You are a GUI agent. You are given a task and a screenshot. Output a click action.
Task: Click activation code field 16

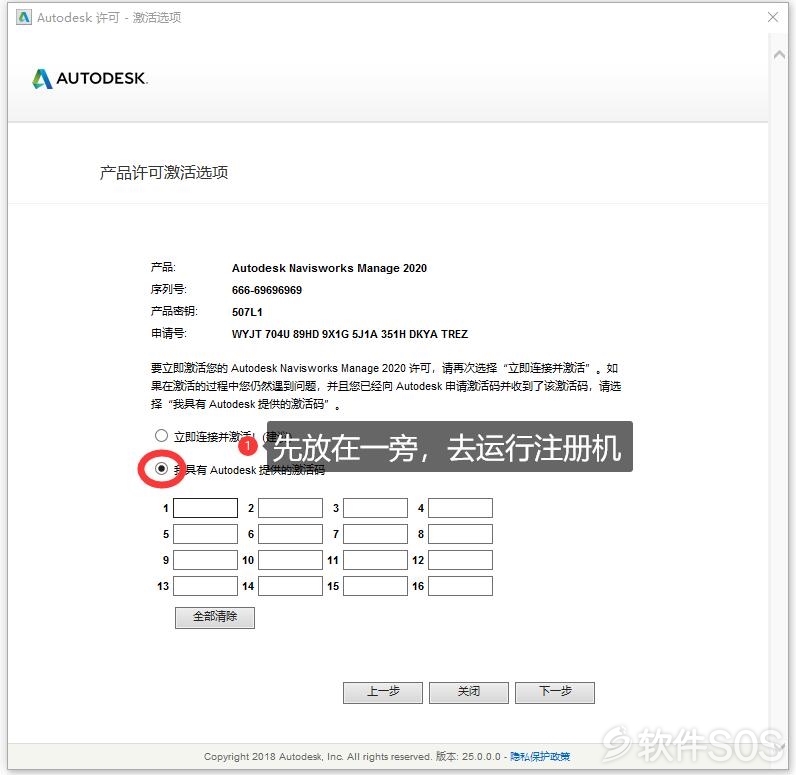point(460,586)
